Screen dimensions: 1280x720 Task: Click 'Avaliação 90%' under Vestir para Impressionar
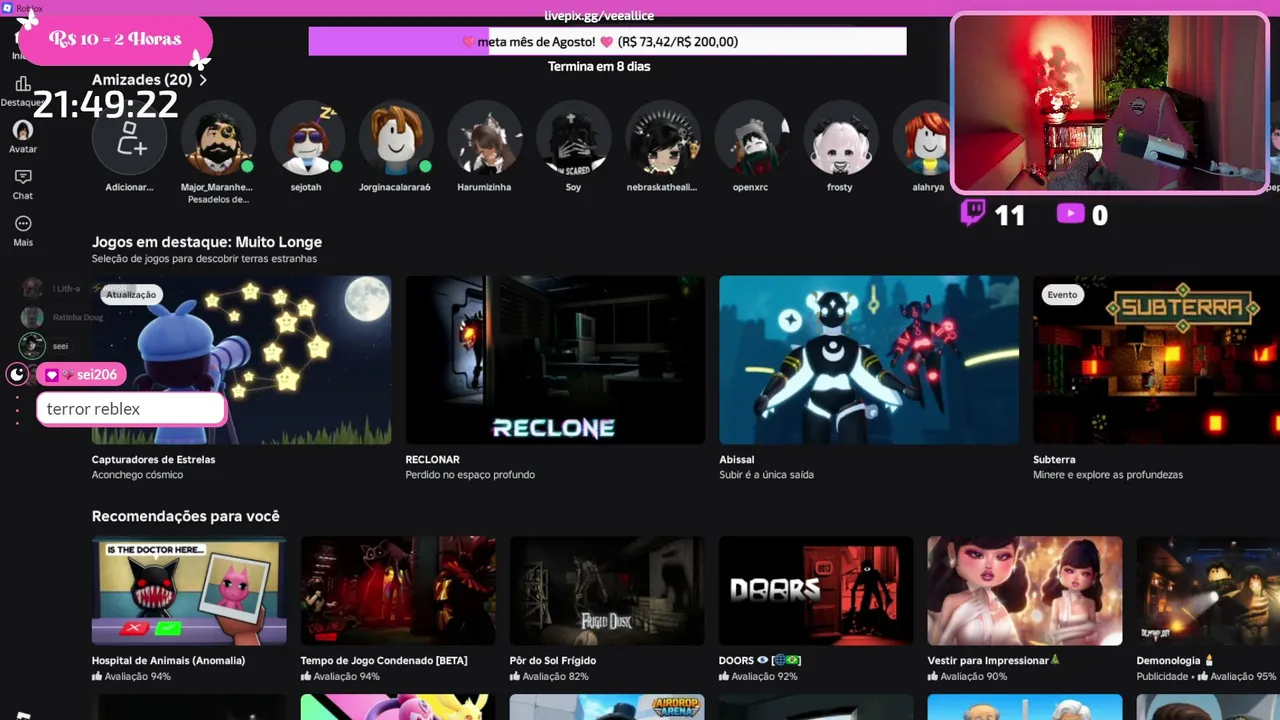[x=967, y=677]
